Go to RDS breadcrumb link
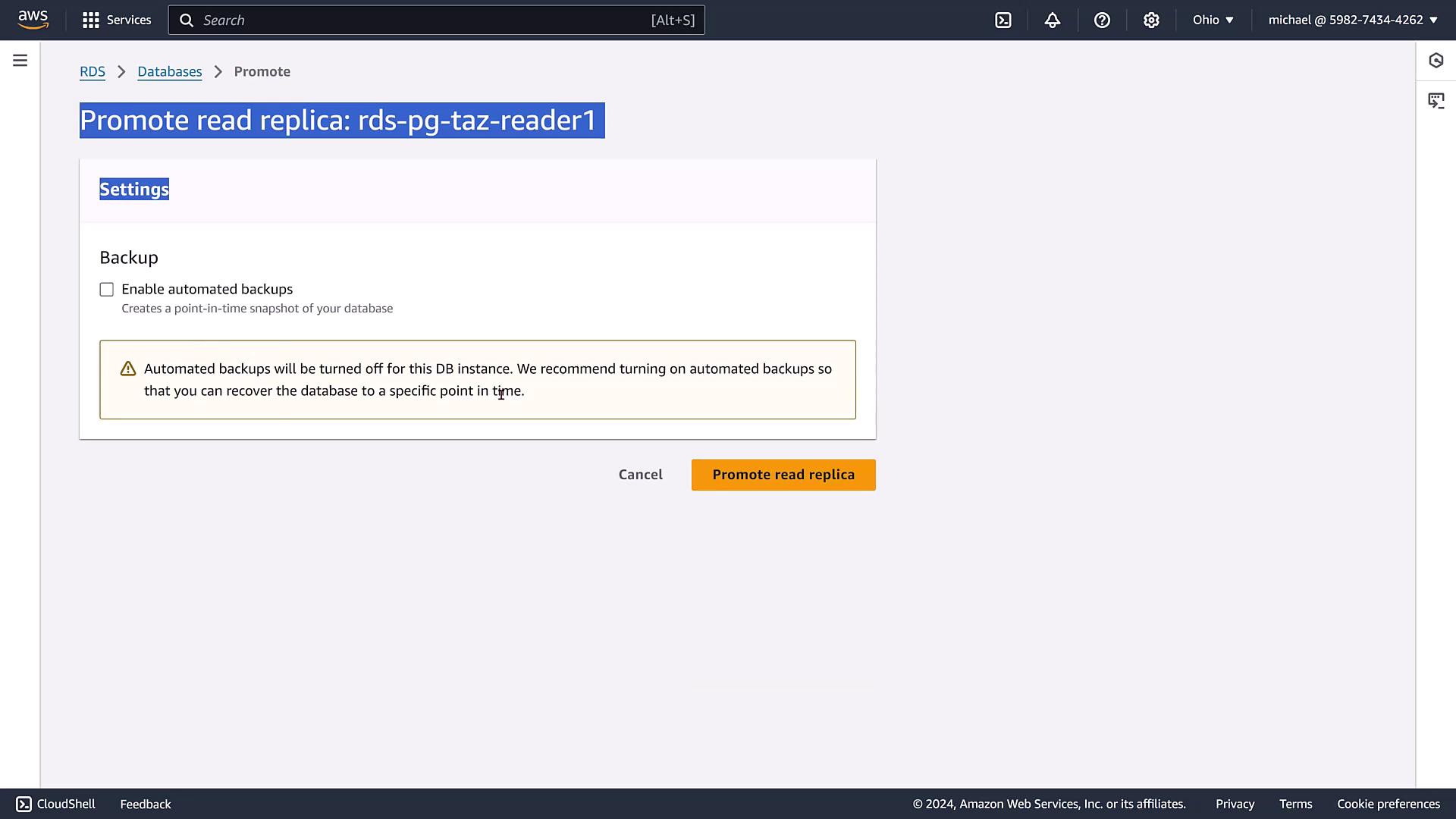 pos(93,71)
